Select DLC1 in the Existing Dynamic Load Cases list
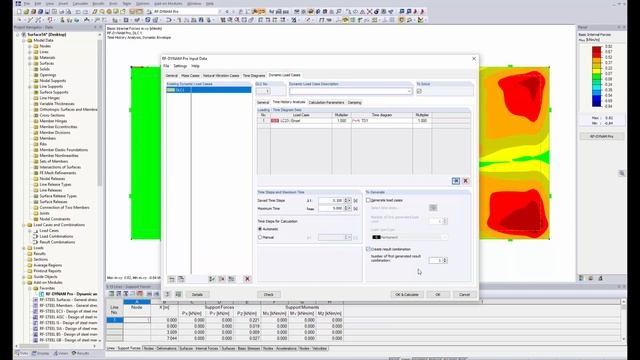This screenshot has height=360, width=640. coord(209,90)
